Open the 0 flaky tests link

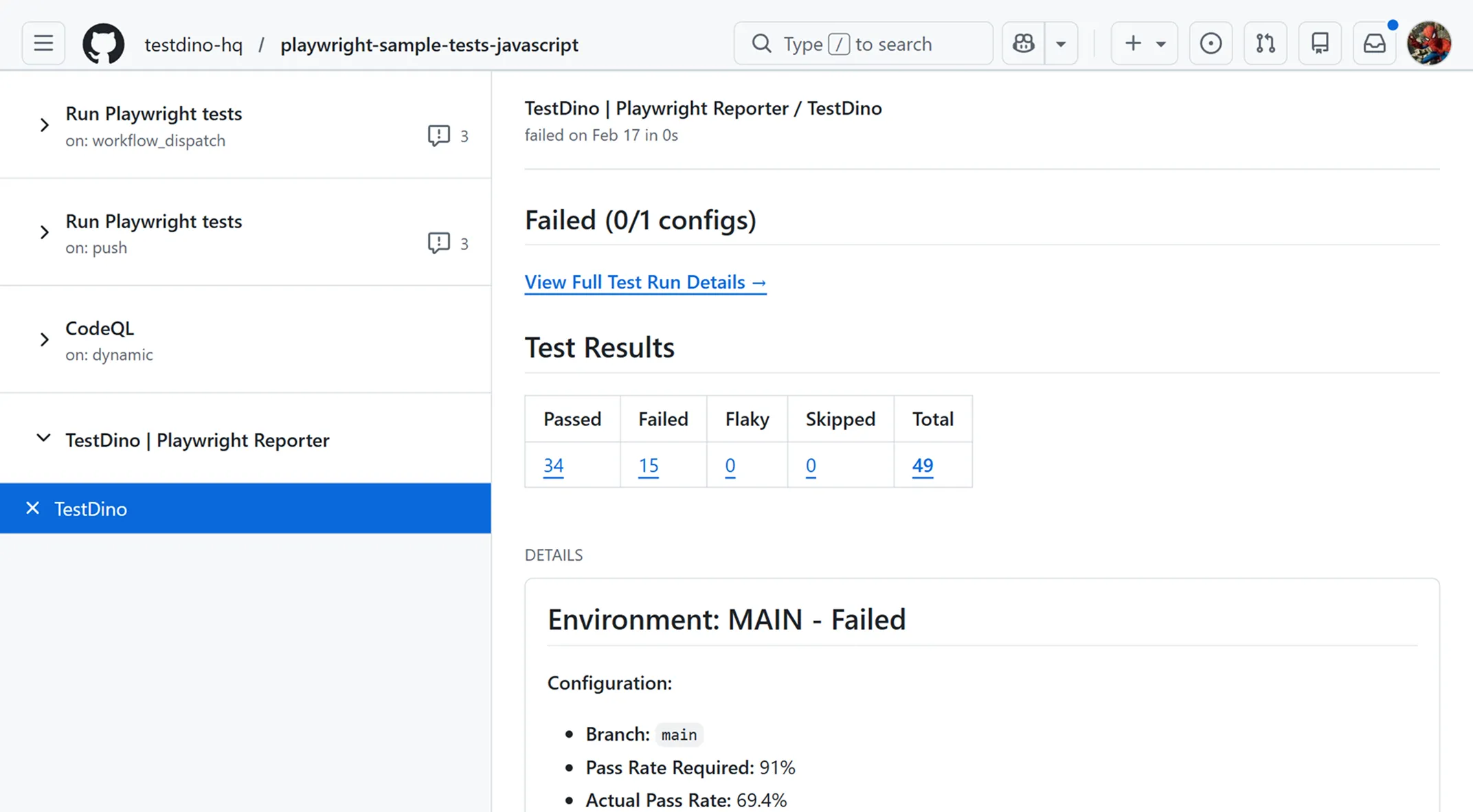(x=730, y=466)
